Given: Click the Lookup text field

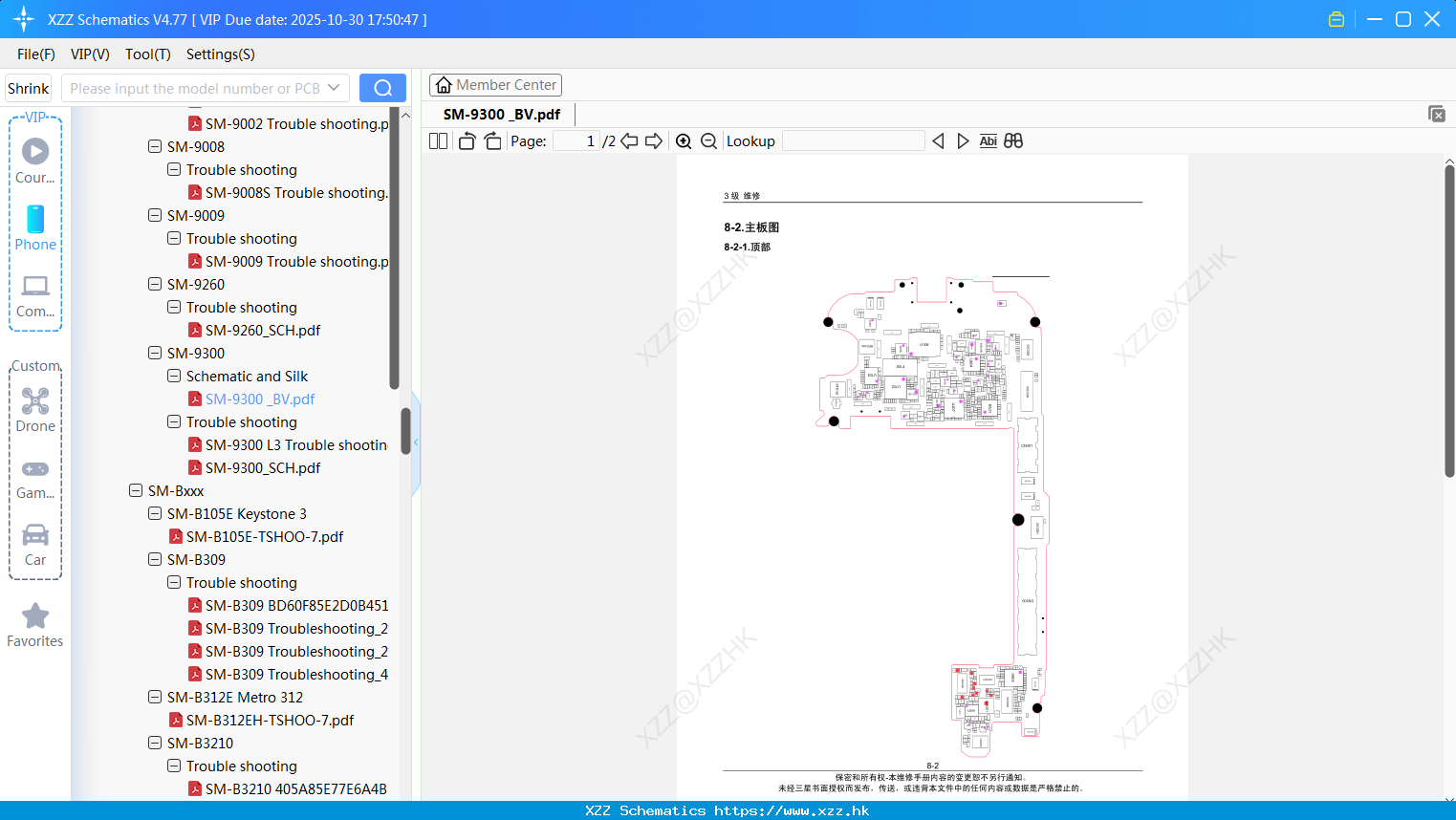Looking at the screenshot, I should click(x=853, y=140).
